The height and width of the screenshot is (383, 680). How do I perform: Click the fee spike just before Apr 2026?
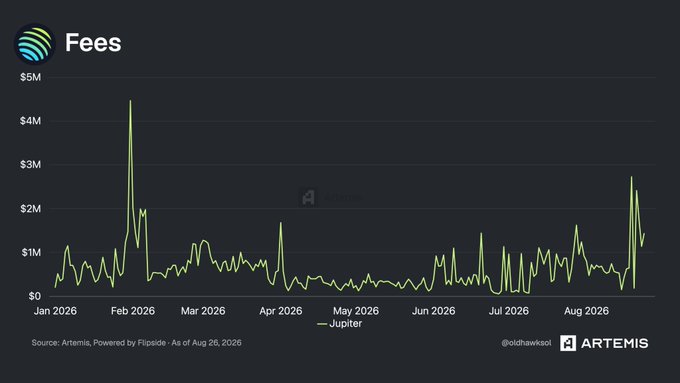[x=281, y=223]
